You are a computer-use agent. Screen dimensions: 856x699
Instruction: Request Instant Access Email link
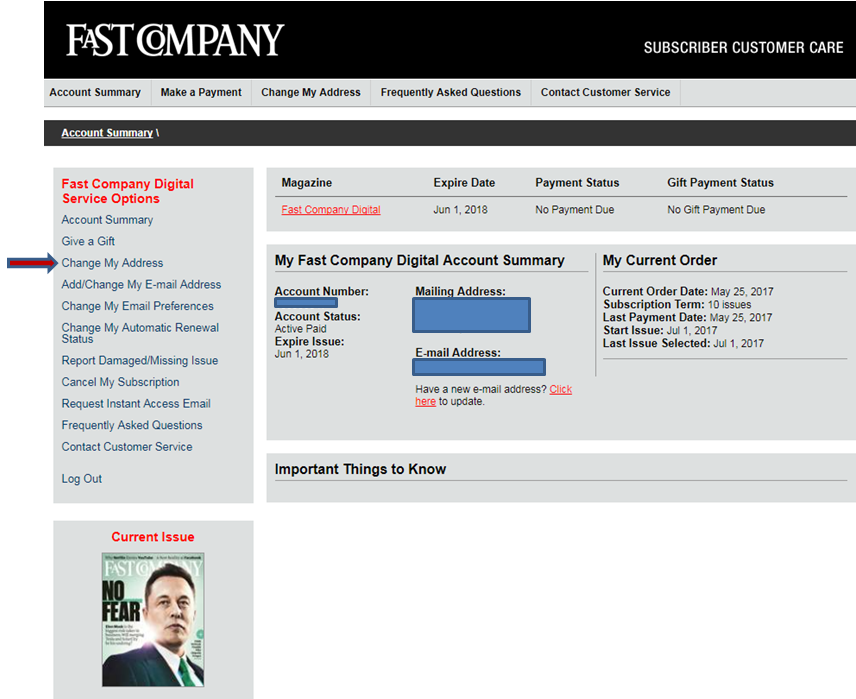136,404
